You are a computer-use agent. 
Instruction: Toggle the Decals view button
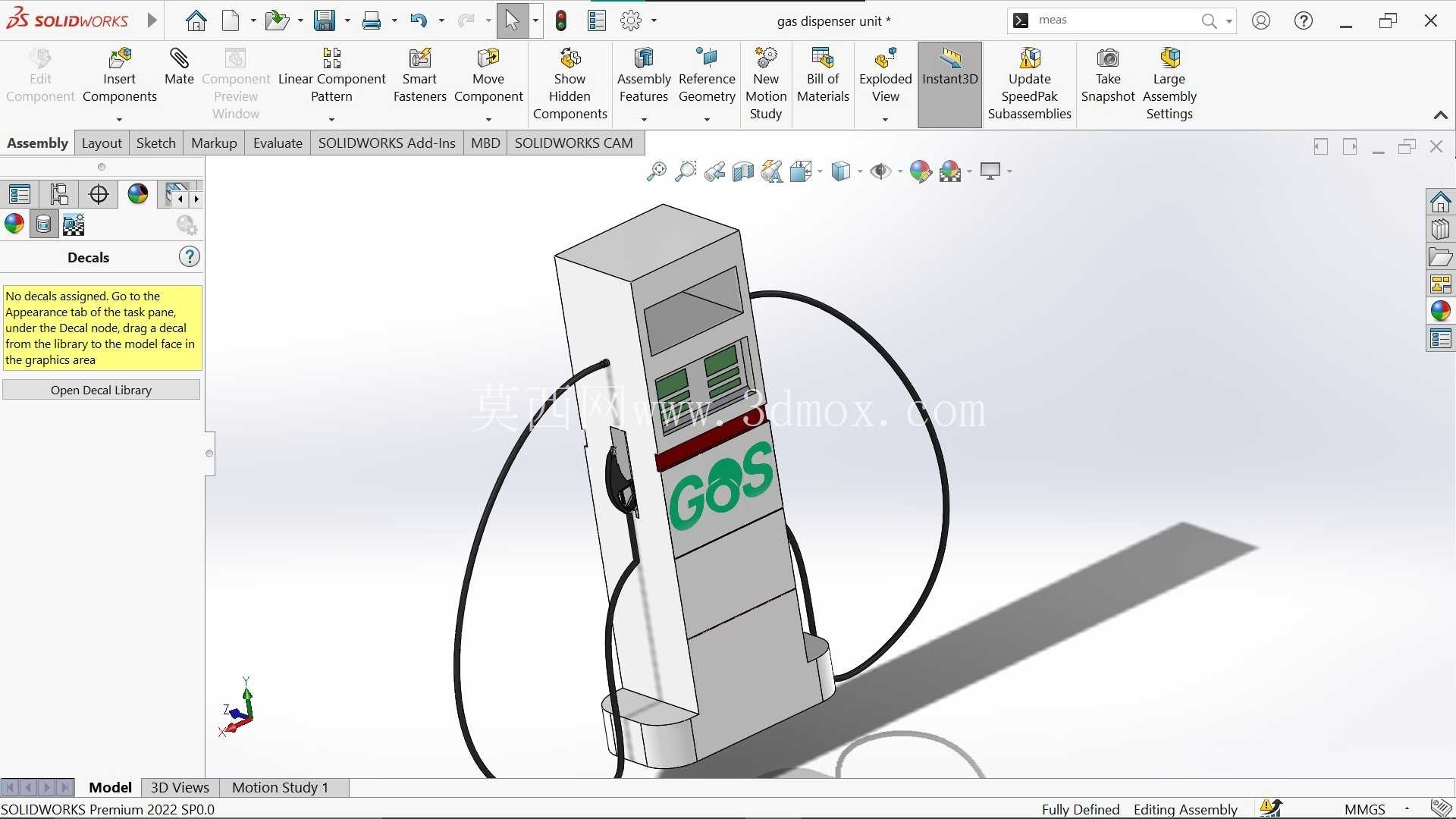[x=43, y=224]
